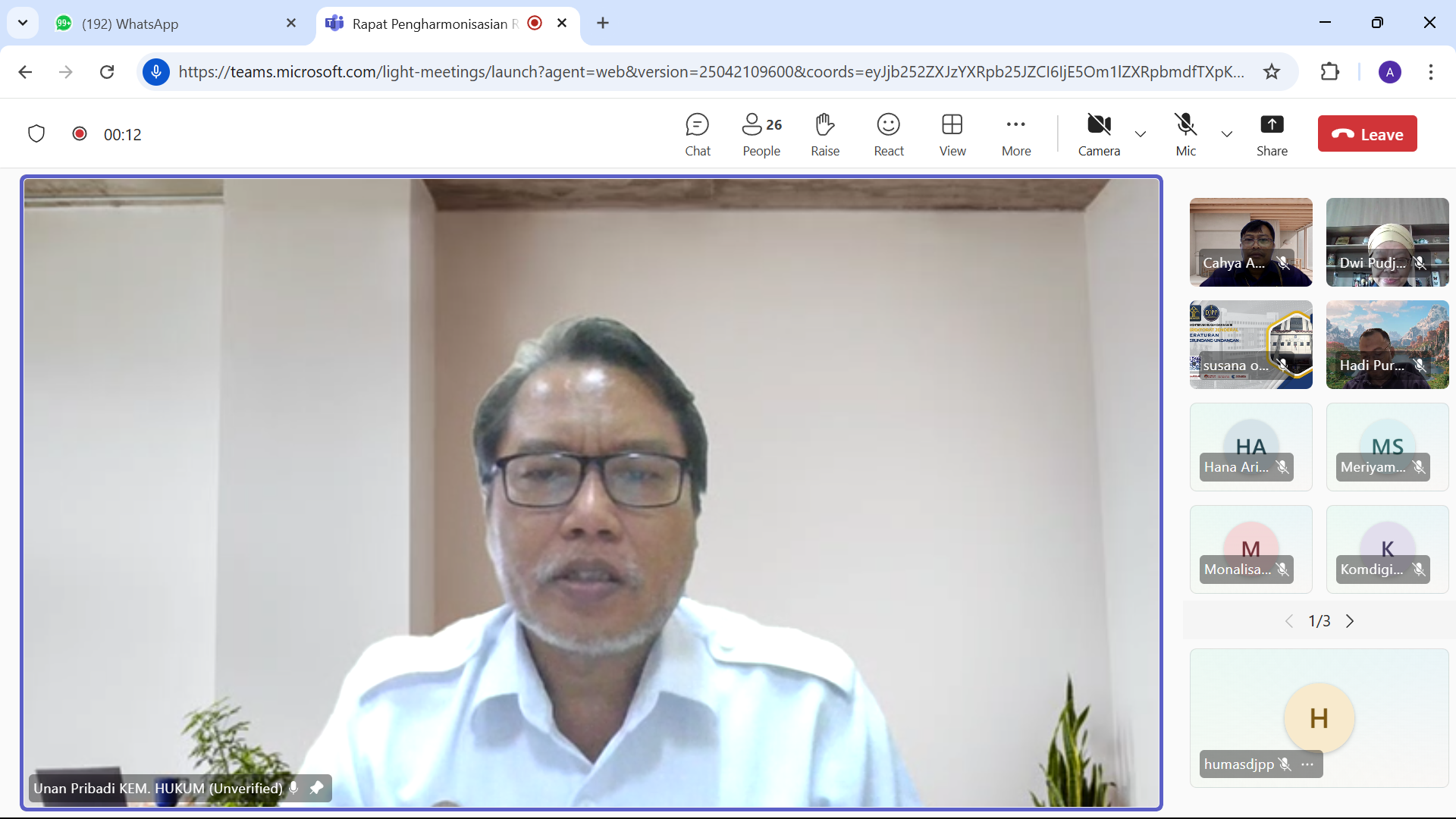Image resolution: width=1456 pixels, height=819 pixels.
Task: Go forward in browser history
Action: coord(66,72)
